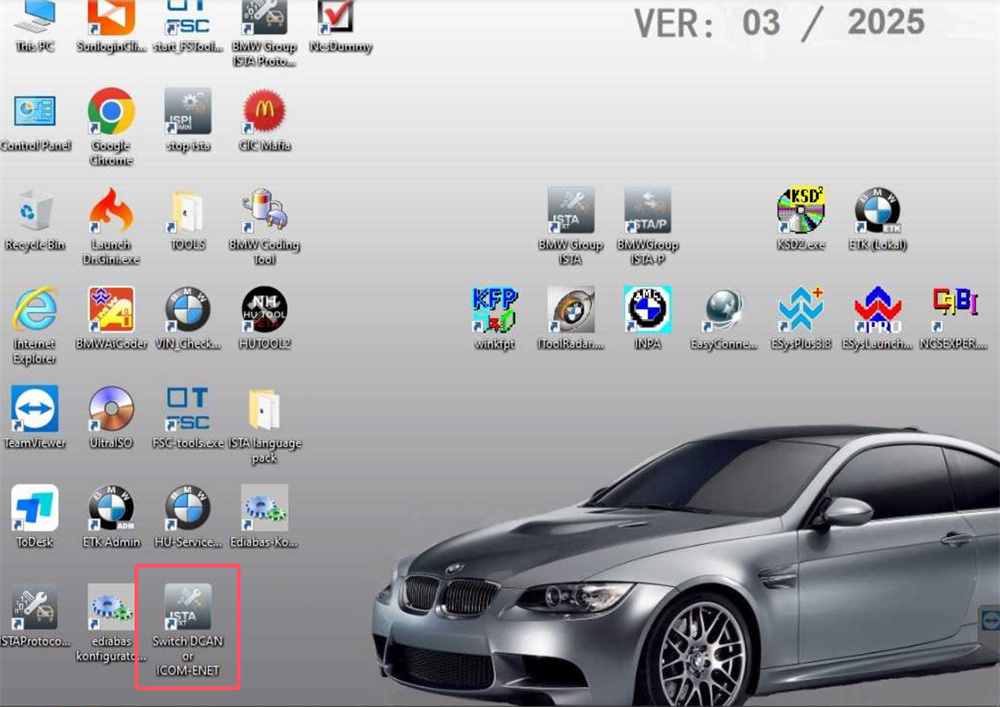Select BMW Group ISTA Proto shortcut
Viewport: 1000px width, 707px height.
264,18
